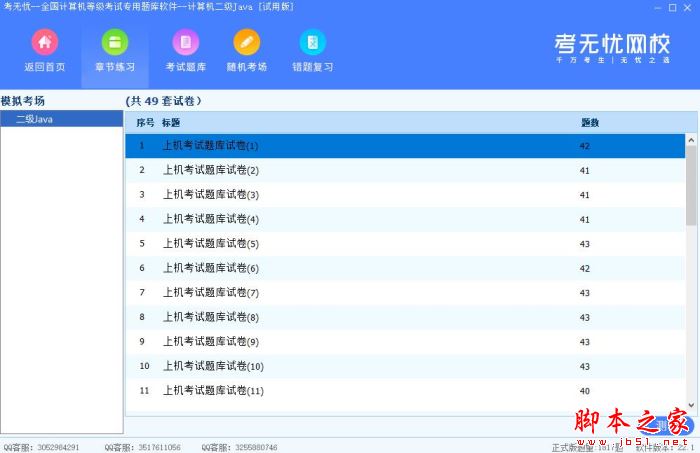The image size is (700, 453).
Task: Select row 上机考试题库试卷(11)
Action: point(405,391)
